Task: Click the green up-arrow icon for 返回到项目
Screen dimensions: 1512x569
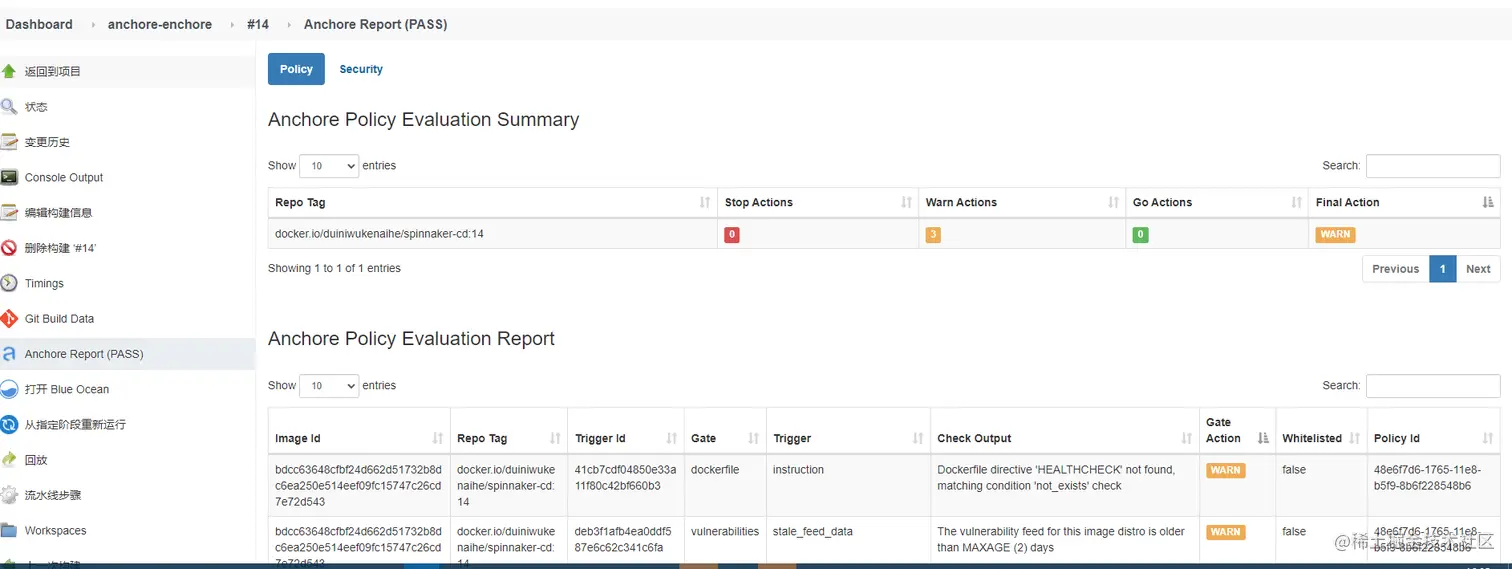Action: [x=9, y=71]
